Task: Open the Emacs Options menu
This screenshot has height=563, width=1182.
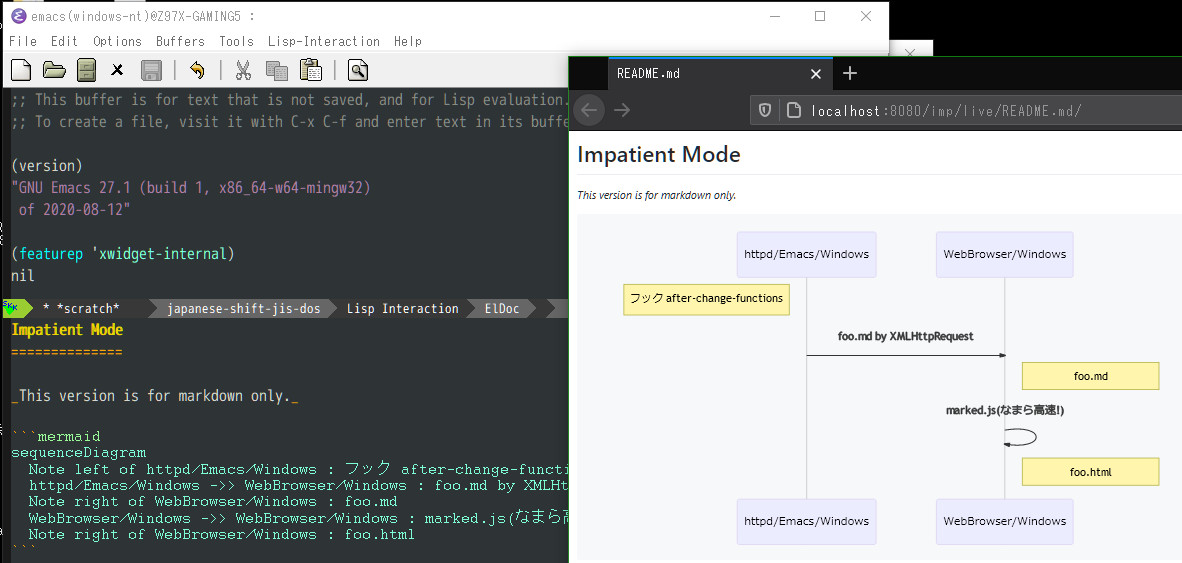Action: [117, 41]
